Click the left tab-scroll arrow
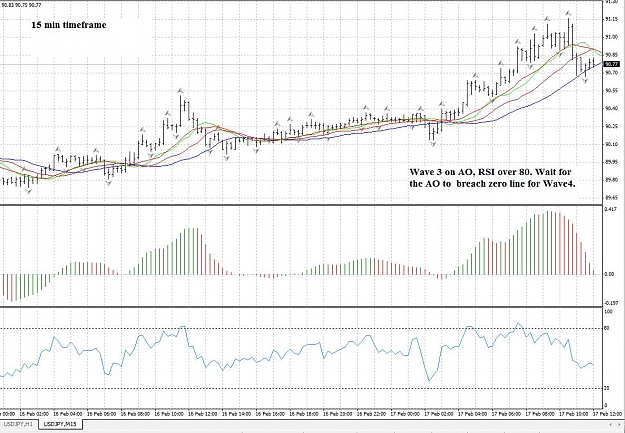The height and width of the screenshot is (433, 625). pos(612,424)
